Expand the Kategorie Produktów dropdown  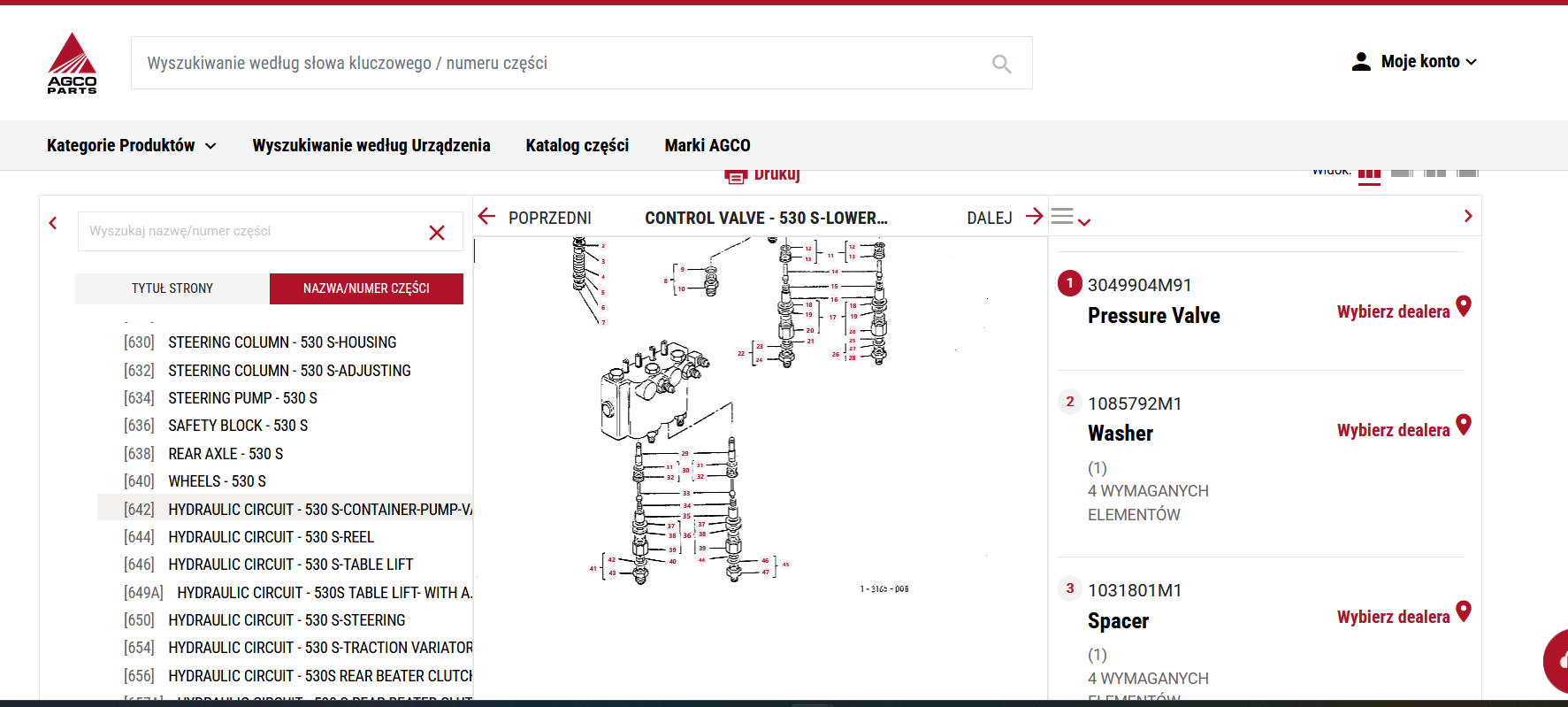tap(131, 145)
